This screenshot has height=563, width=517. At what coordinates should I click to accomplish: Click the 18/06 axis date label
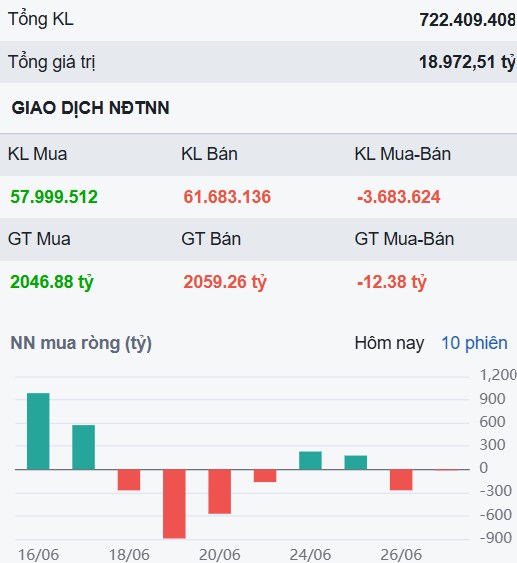[x=129, y=555]
